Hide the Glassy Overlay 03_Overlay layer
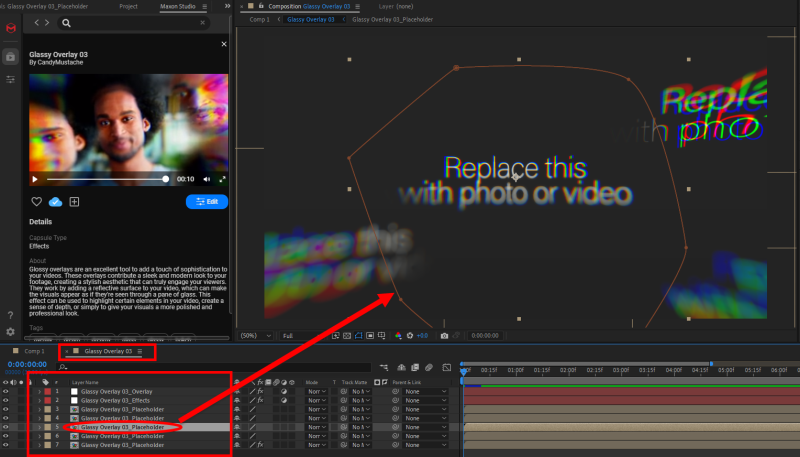The height and width of the screenshot is (457, 800). coord(6,391)
